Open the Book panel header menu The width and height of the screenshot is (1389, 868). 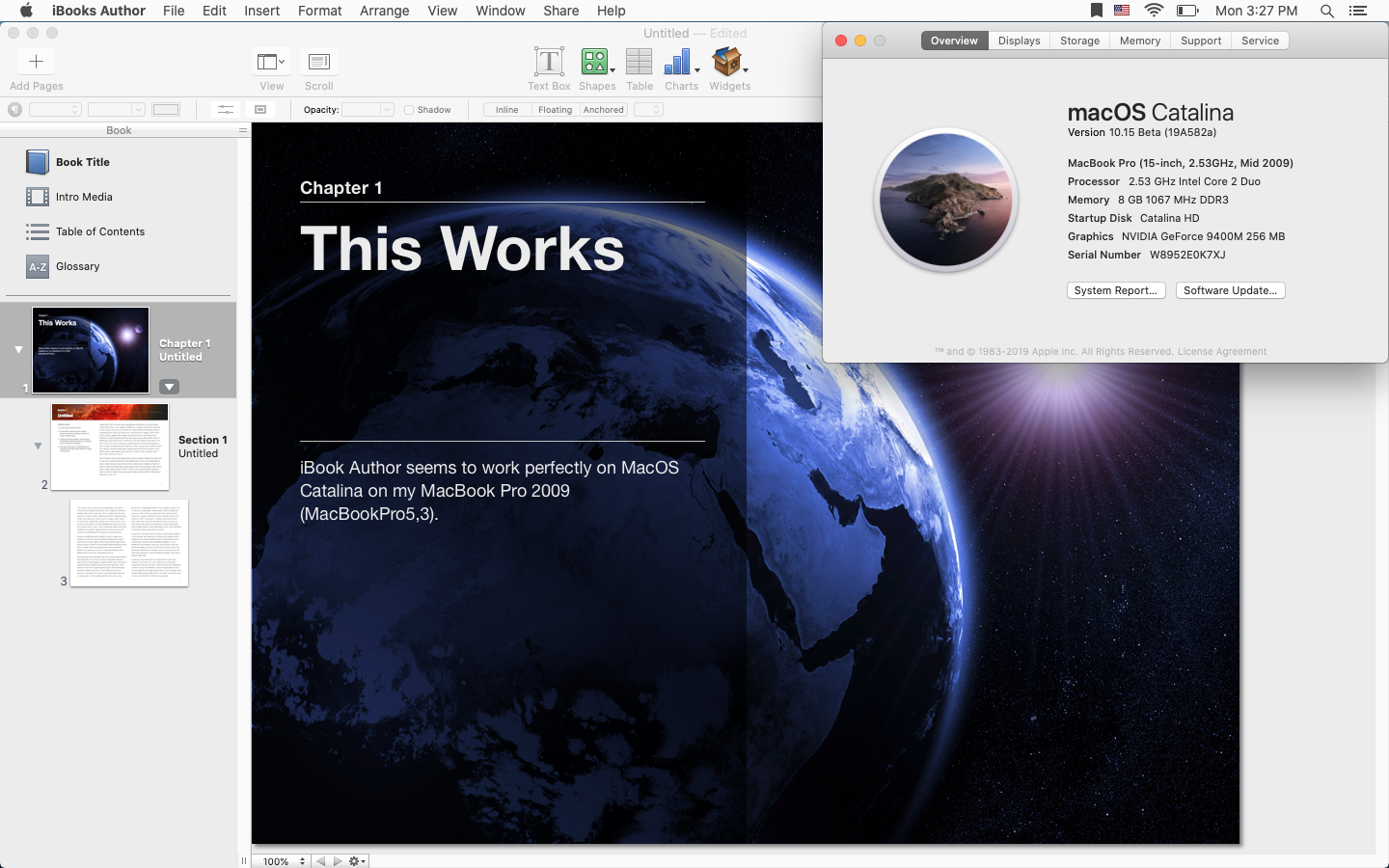pos(243,130)
